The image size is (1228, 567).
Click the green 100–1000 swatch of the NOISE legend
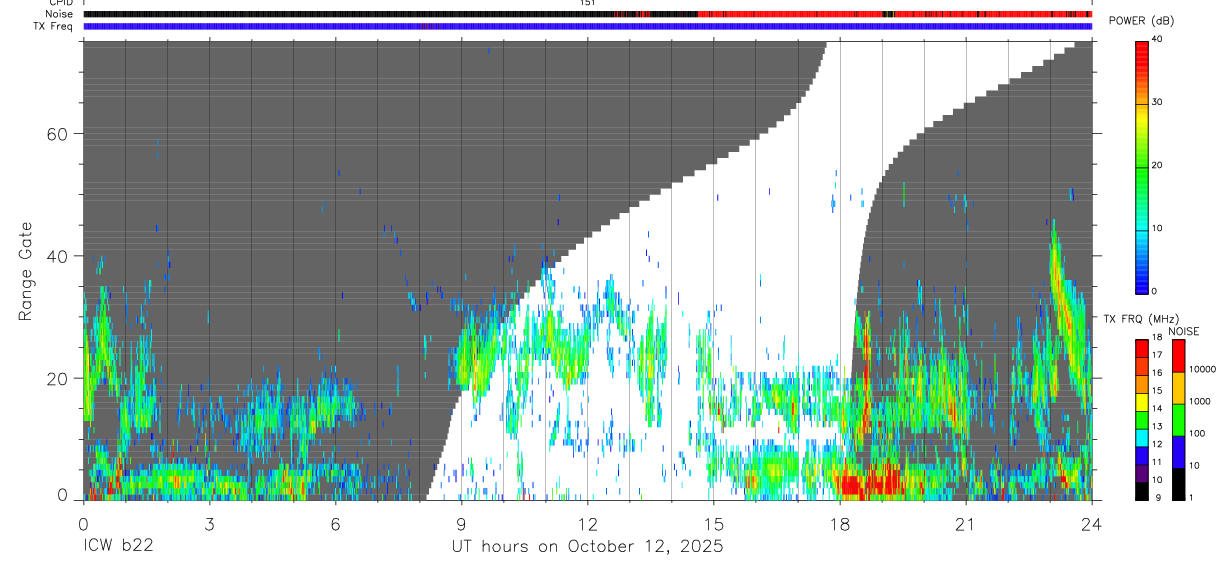tap(1177, 420)
